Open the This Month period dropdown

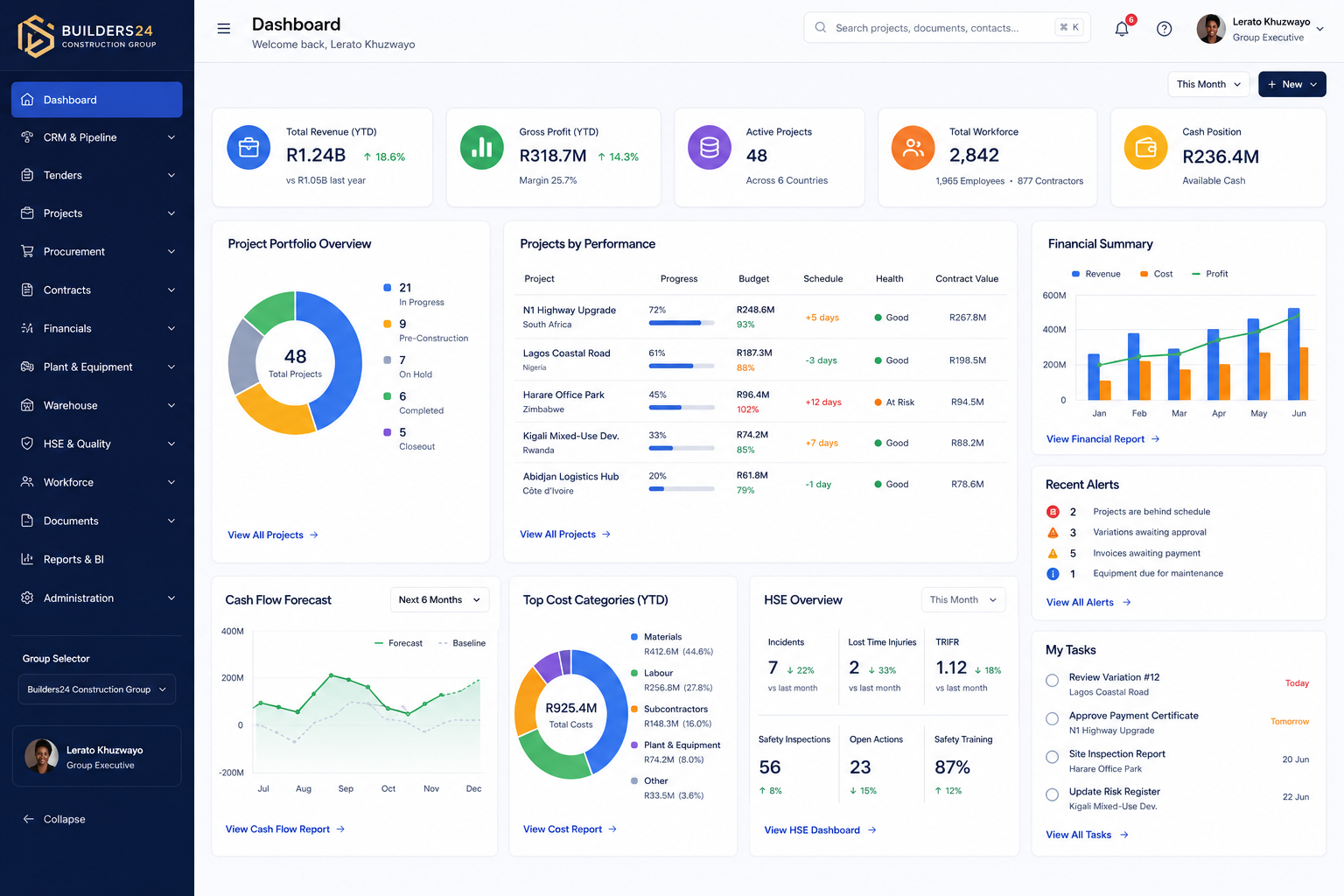pyautogui.click(x=1208, y=84)
